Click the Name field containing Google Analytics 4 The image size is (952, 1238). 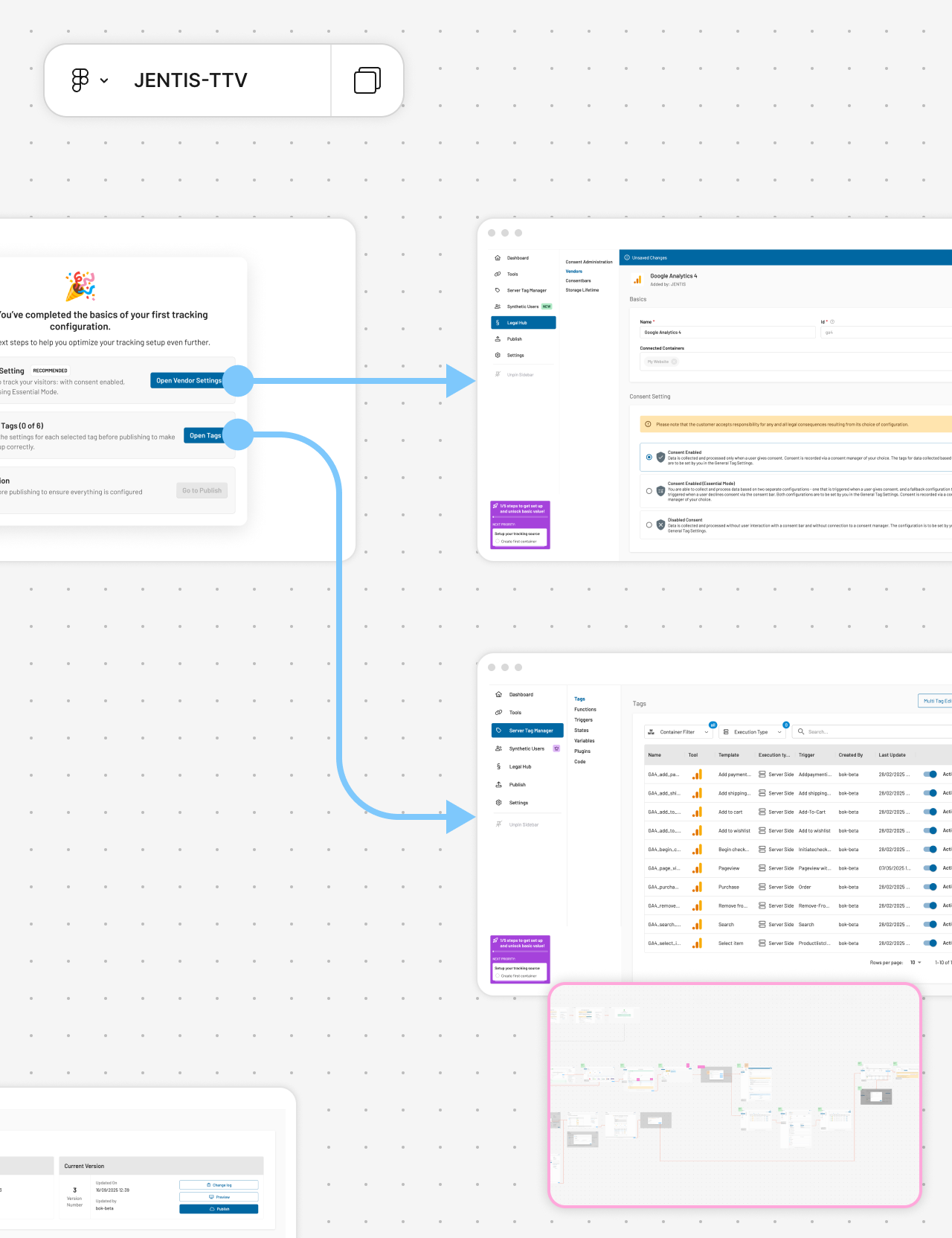click(727, 333)
